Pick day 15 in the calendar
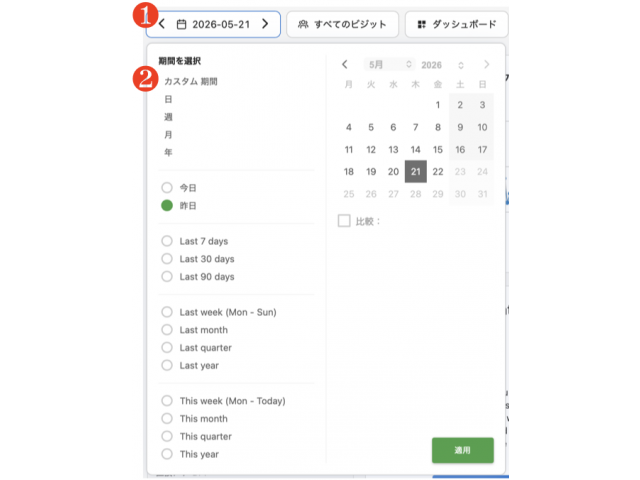This screenshot has width=640, height=480. coord(438,149)
